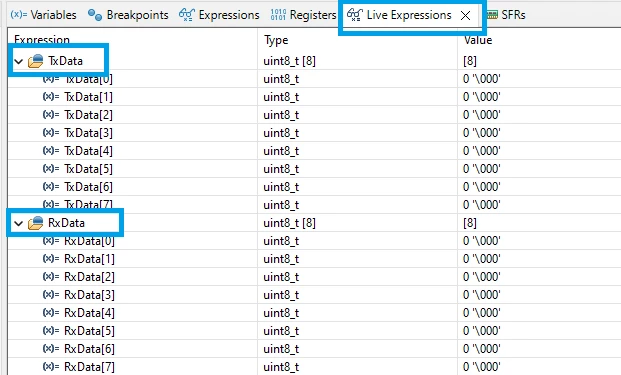Select the TxData[5] element
Viewport: 621px width, 375px height.
click(88, 169)
